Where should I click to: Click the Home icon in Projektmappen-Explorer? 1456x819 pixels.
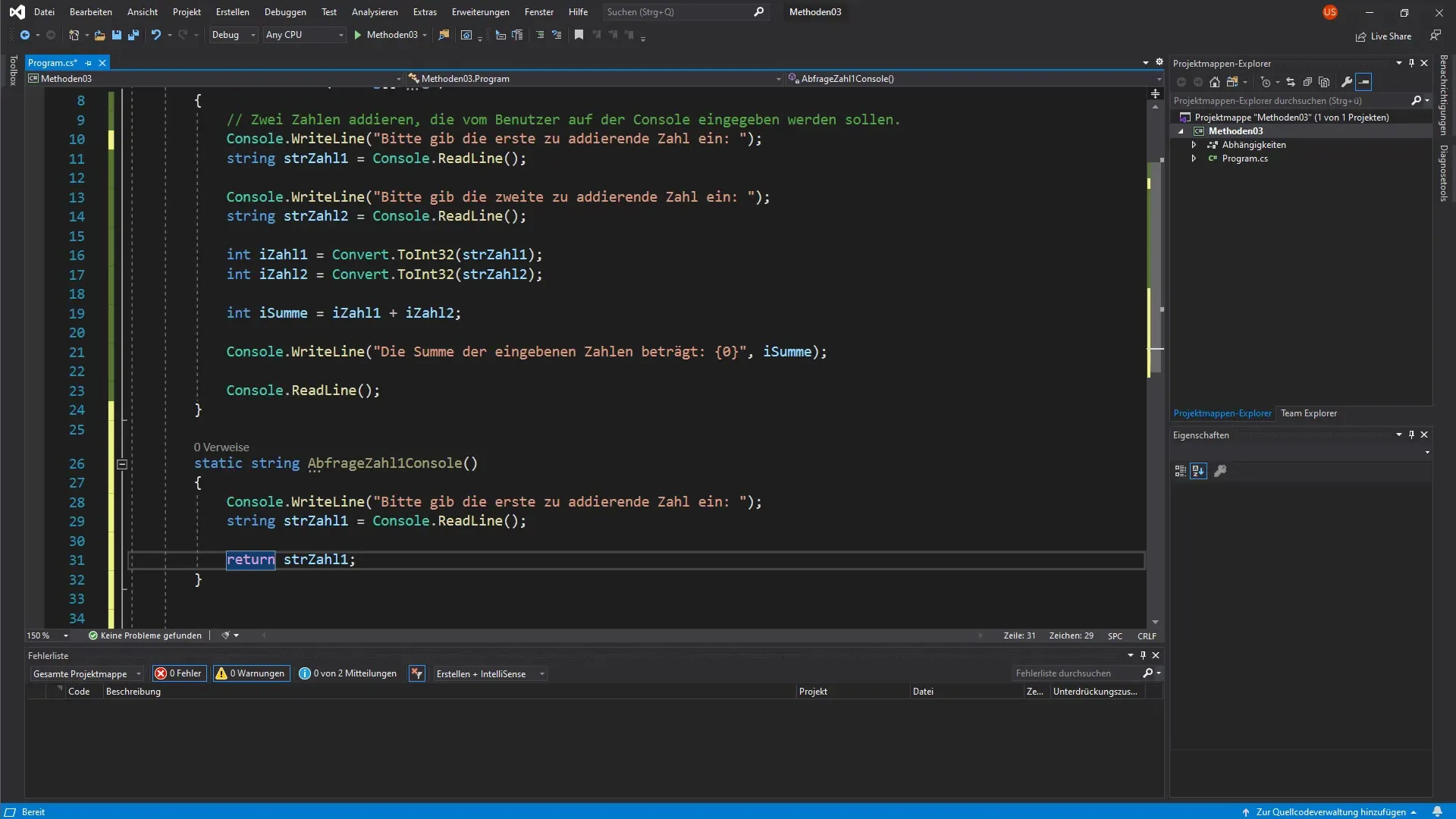1215,82
